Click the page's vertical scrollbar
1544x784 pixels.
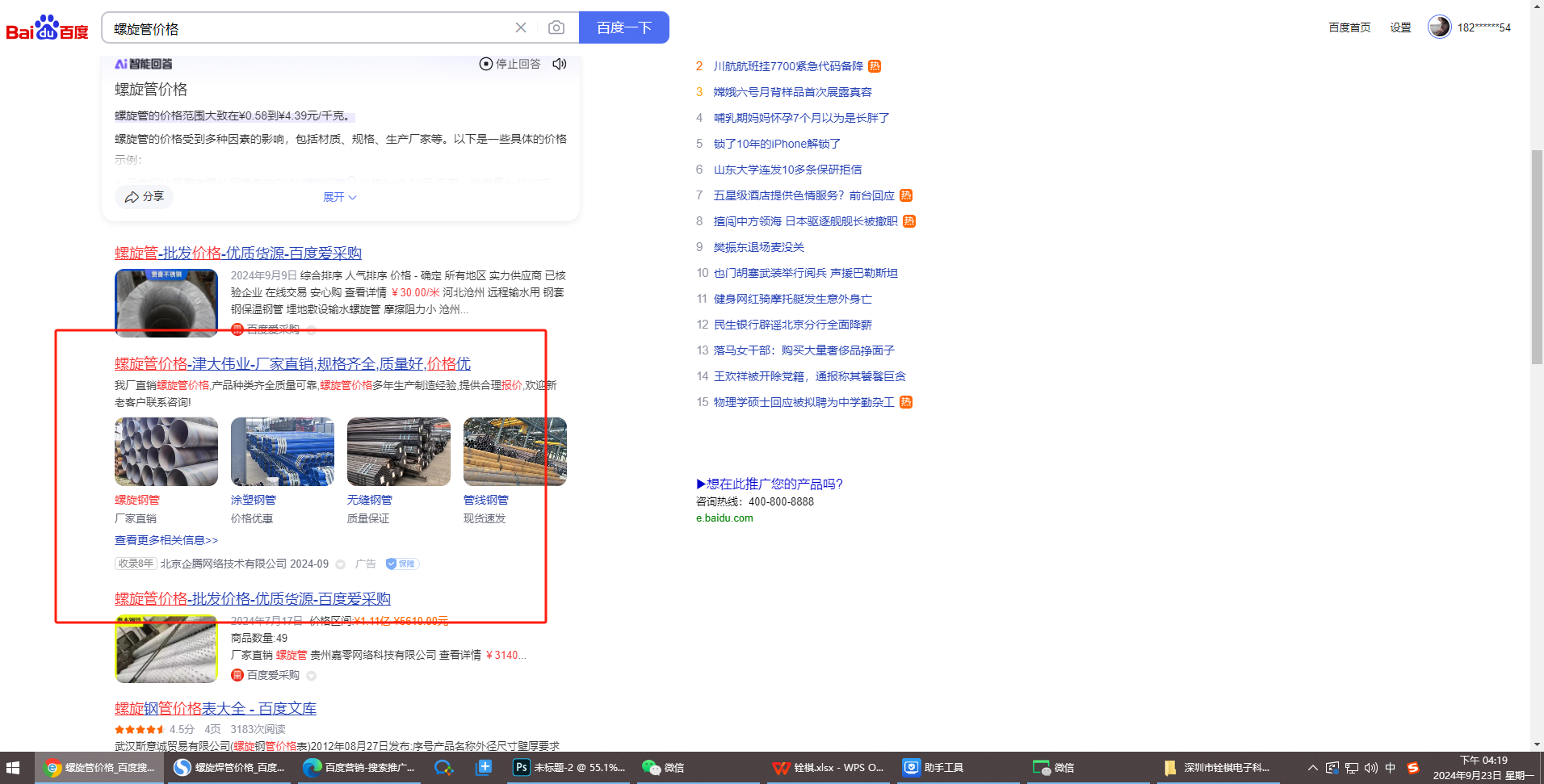(x=1537, y=257)
